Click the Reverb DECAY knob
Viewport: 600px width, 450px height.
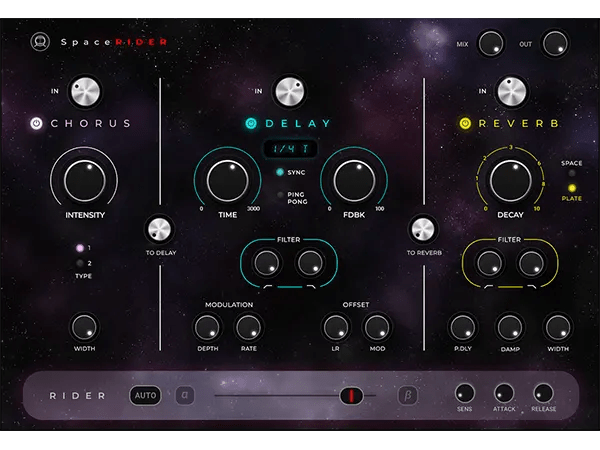510,181
